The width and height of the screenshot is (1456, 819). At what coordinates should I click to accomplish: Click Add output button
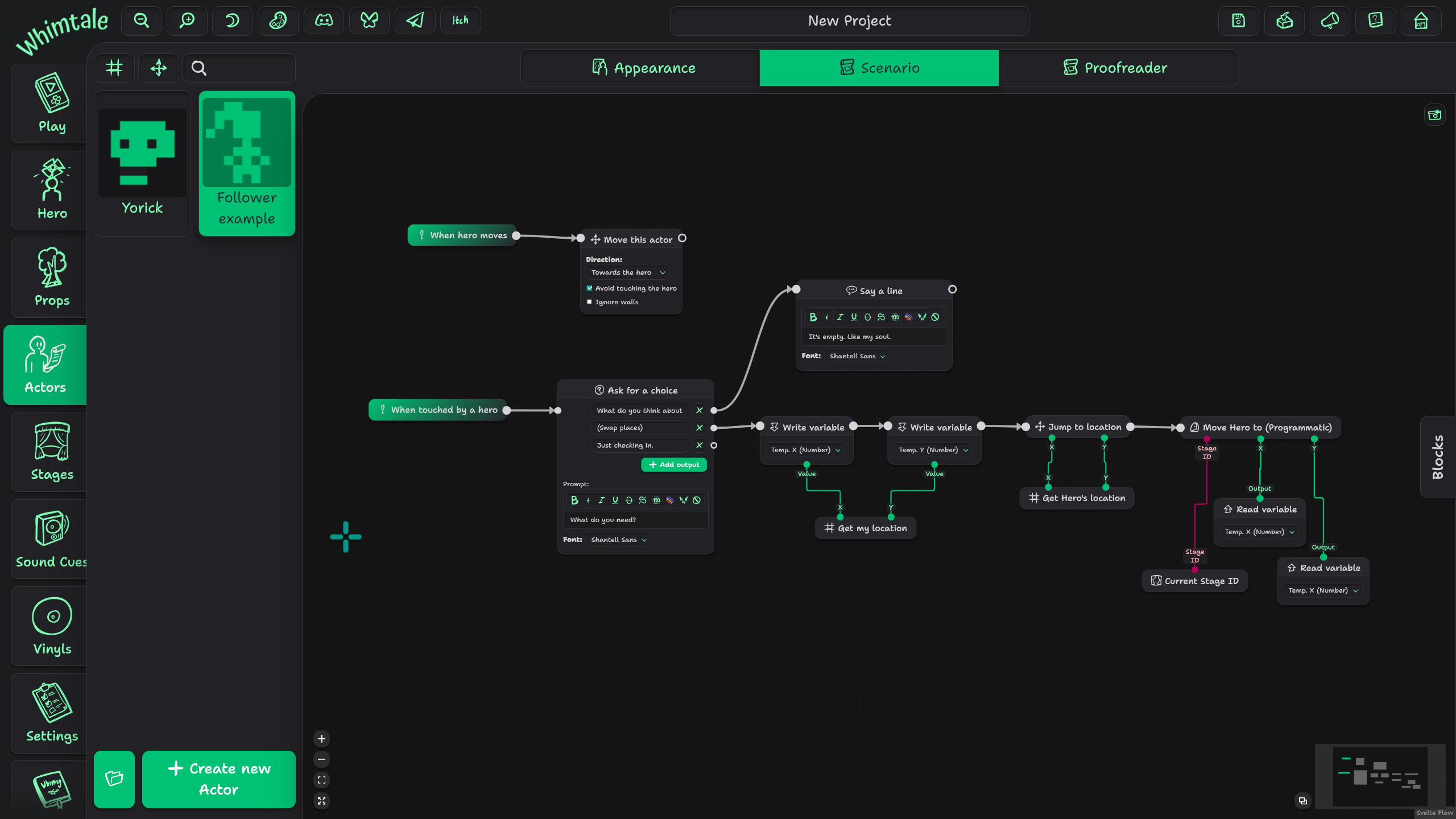pyautogui.click(x=674, y=465)
